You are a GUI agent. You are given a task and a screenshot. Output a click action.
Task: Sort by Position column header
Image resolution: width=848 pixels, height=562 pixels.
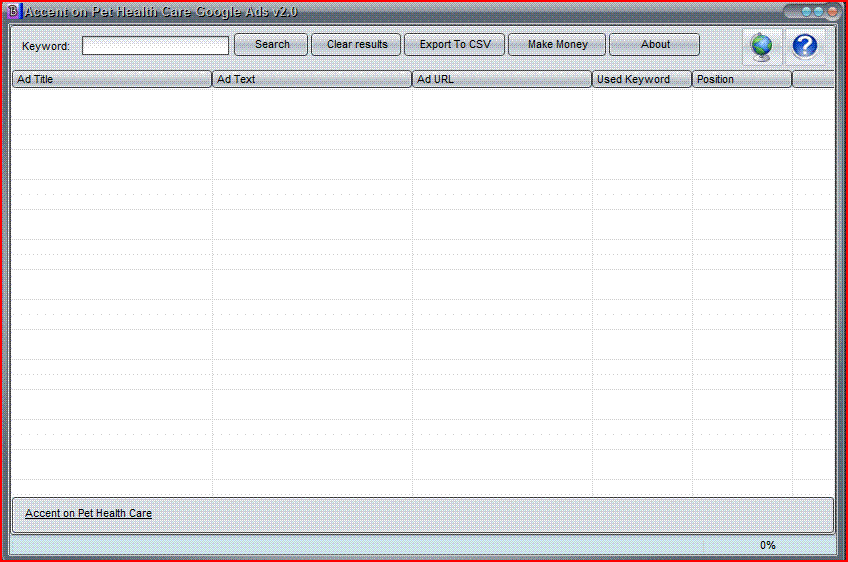pyautogui.click(x=742, y=79)
